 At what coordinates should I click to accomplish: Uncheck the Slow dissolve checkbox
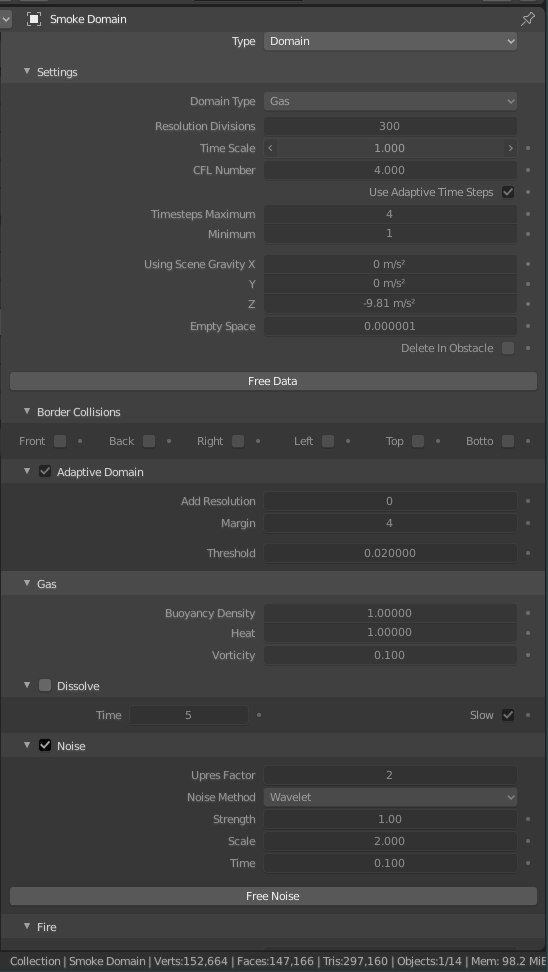[x=508, y=715]
